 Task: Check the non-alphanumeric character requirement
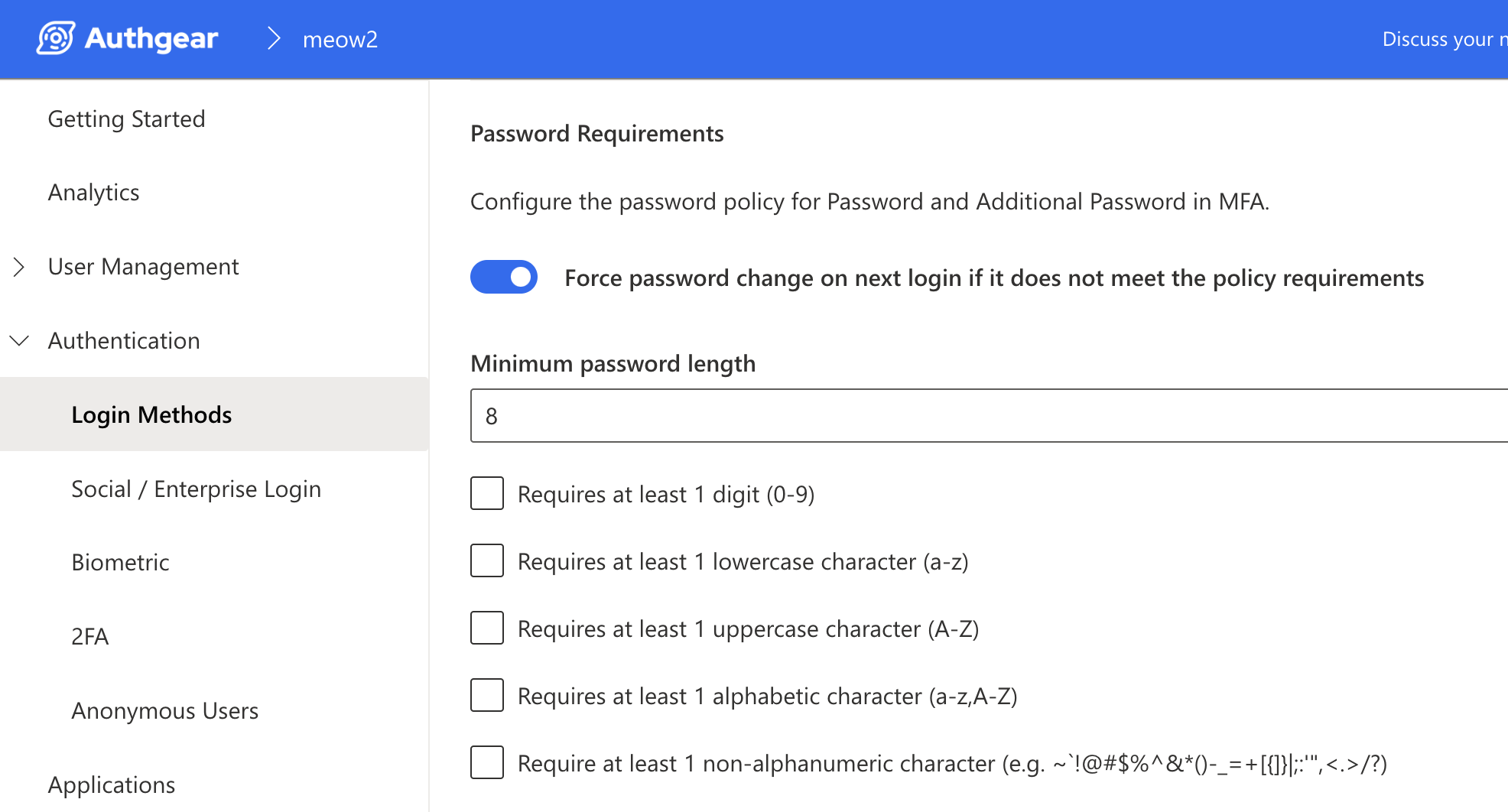point(487,763)
